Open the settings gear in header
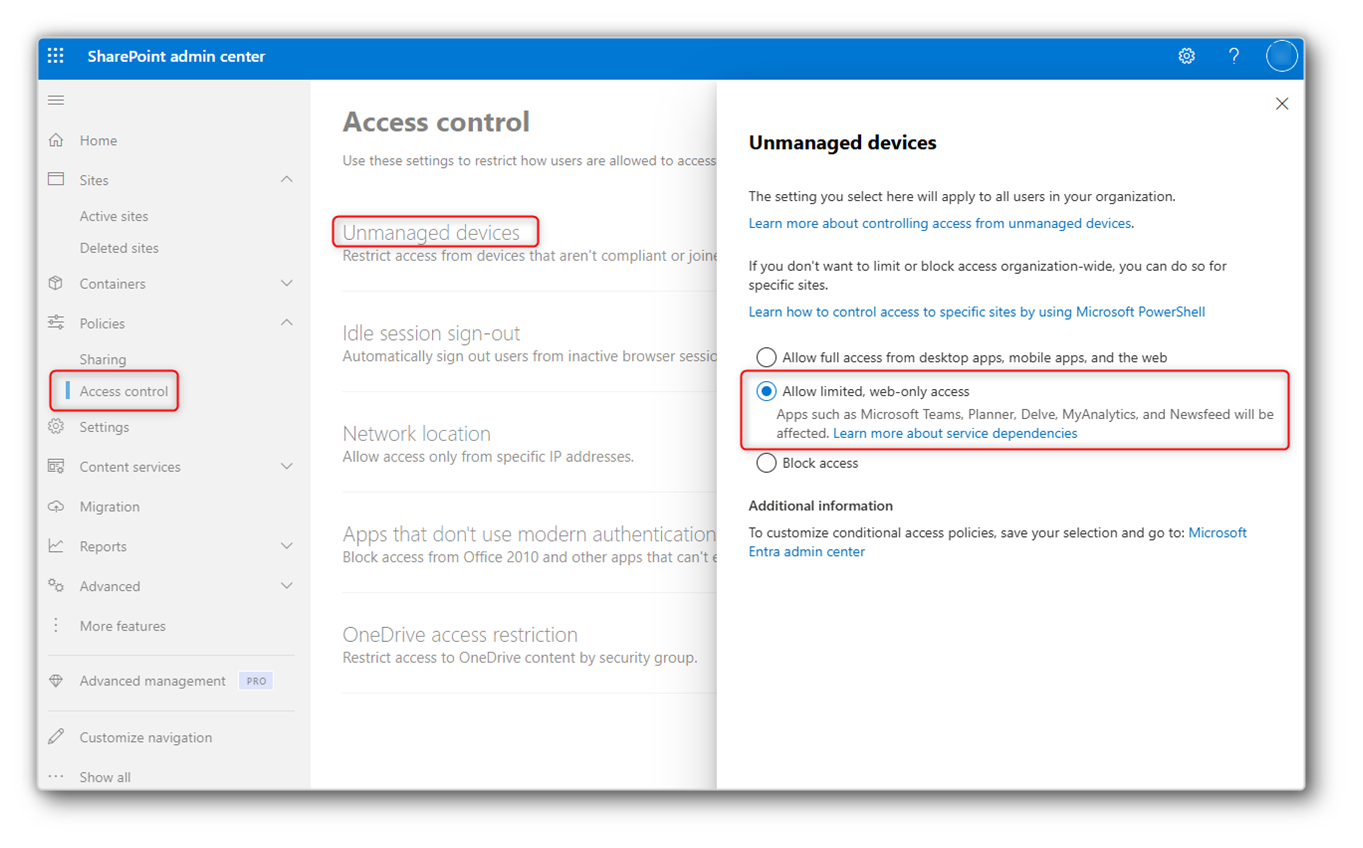Image resolution: width=1363 pixels, height=848 pixels. coord(1186,56)
